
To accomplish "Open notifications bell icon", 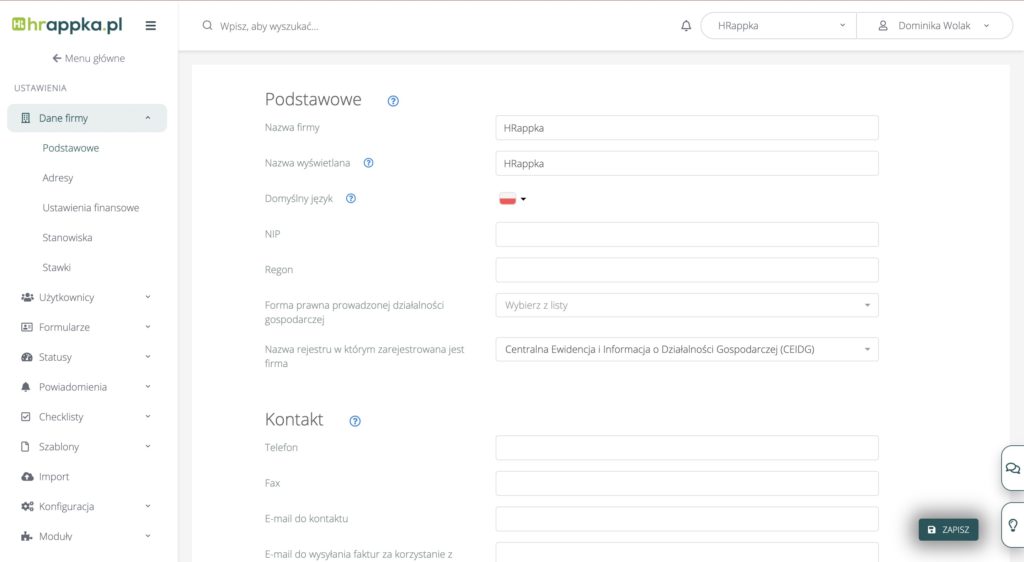I will pyautogui.click(x=686, y=26).
